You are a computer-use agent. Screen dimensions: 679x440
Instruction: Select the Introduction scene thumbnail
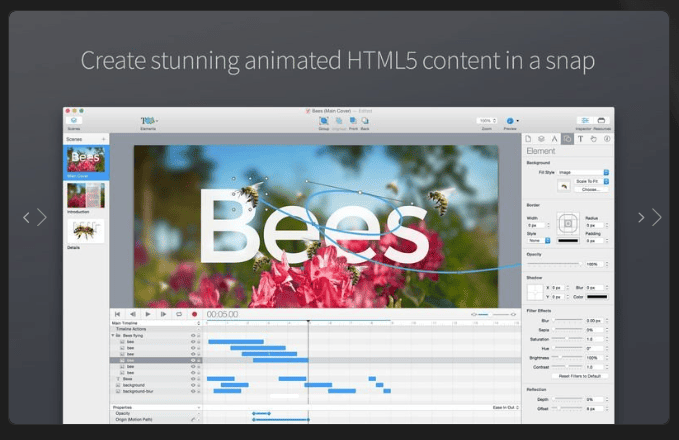[x=86, y=195]
